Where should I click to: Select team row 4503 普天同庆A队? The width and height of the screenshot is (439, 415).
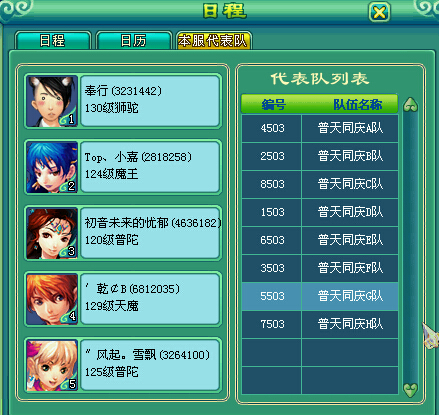coord(320,128)
